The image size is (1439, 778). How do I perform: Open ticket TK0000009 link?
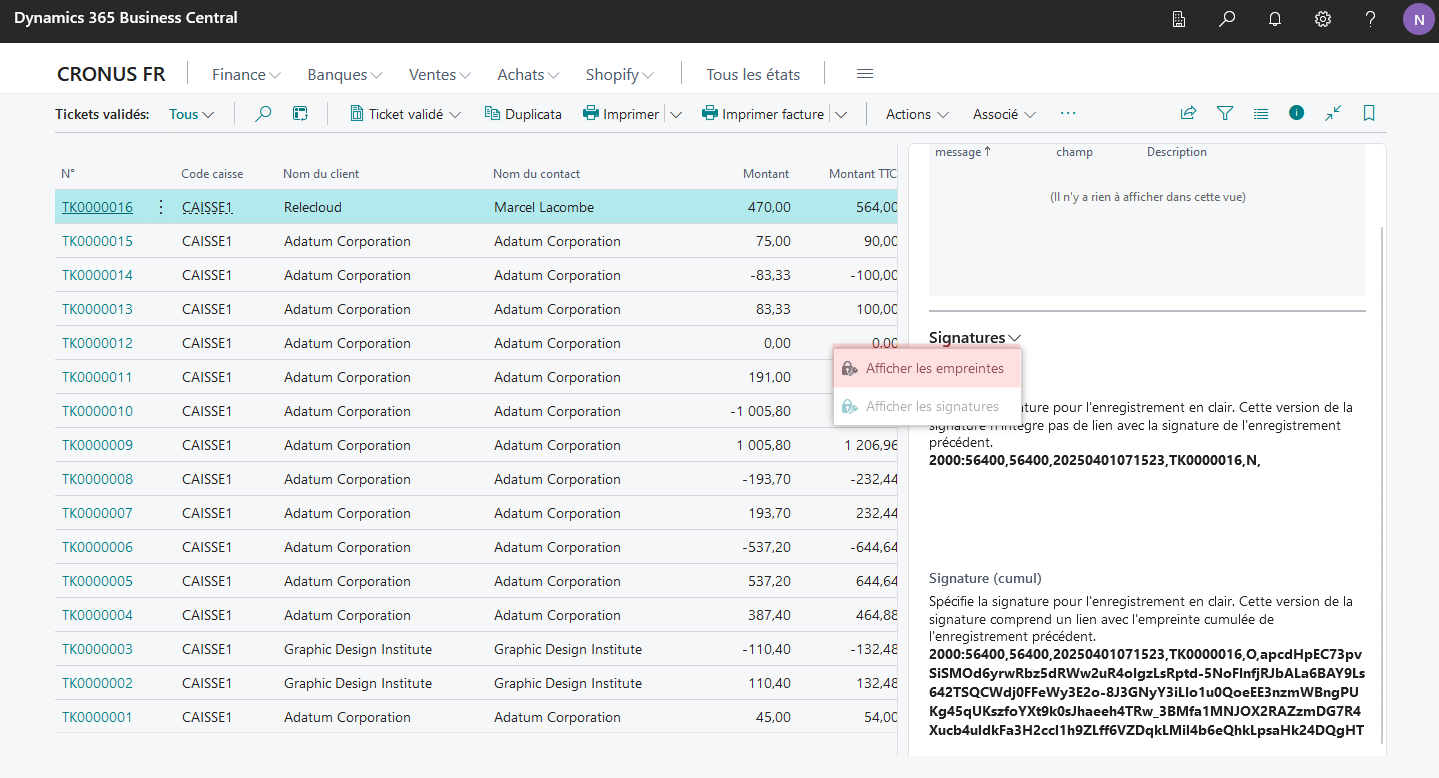point(97,445)
